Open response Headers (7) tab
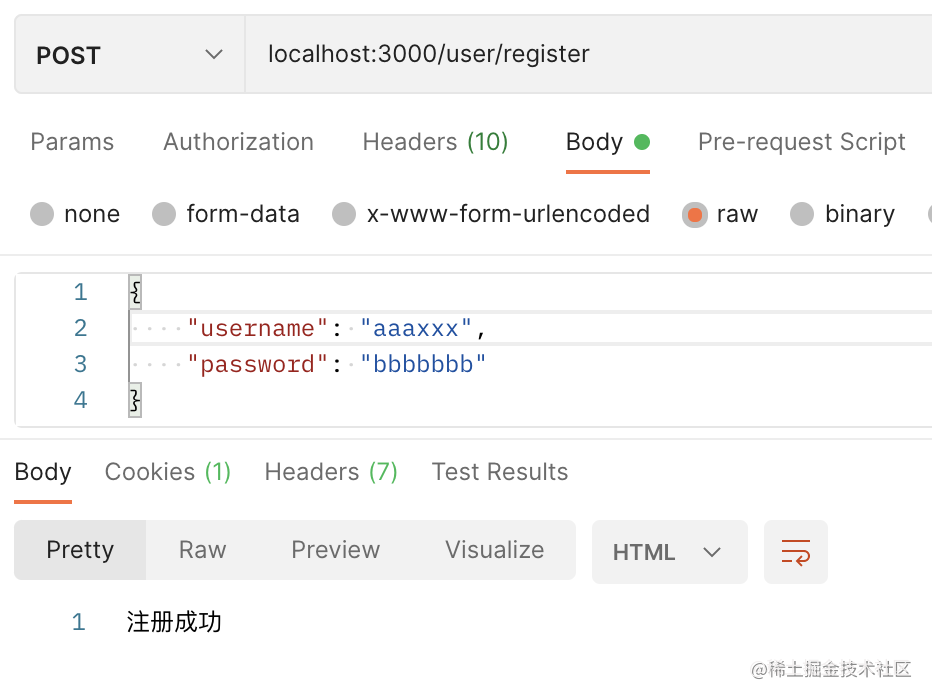 click(x=331, y=472)
